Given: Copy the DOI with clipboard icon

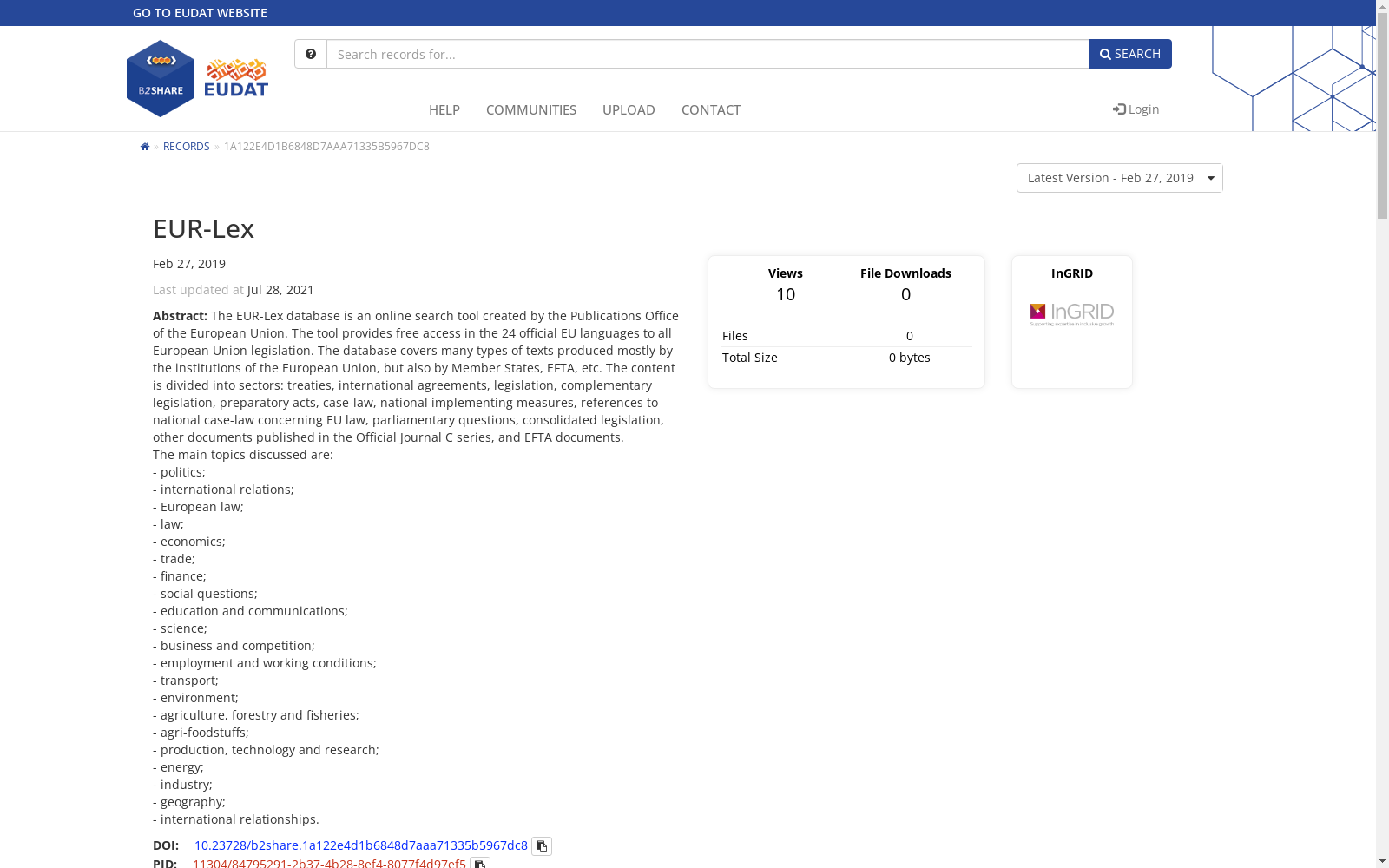Looking at the screenshot, I should click(542, 846).
